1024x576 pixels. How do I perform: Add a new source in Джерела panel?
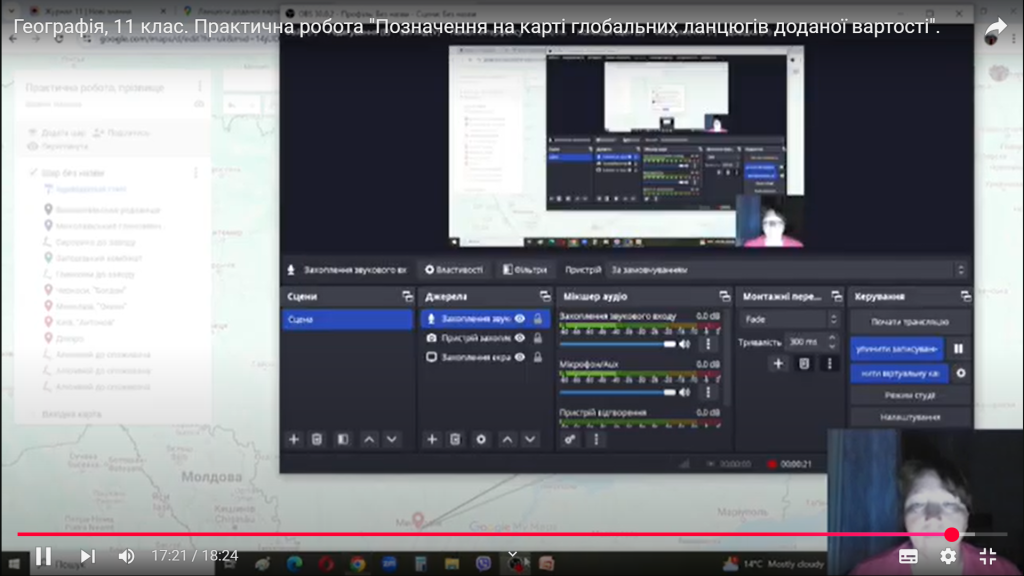click(x=432, y=440)
